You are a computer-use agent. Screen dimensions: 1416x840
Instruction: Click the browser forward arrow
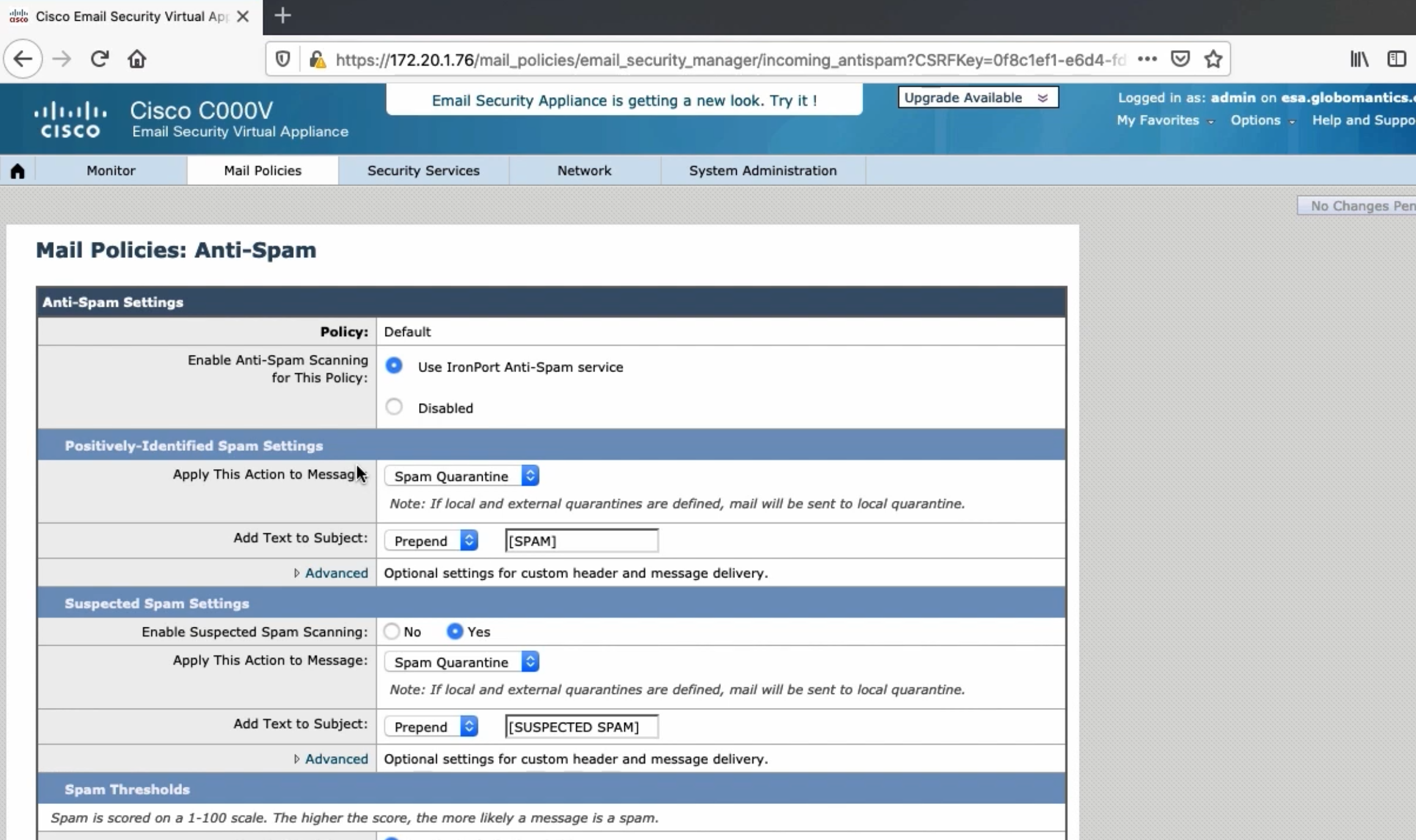point(62,59)
